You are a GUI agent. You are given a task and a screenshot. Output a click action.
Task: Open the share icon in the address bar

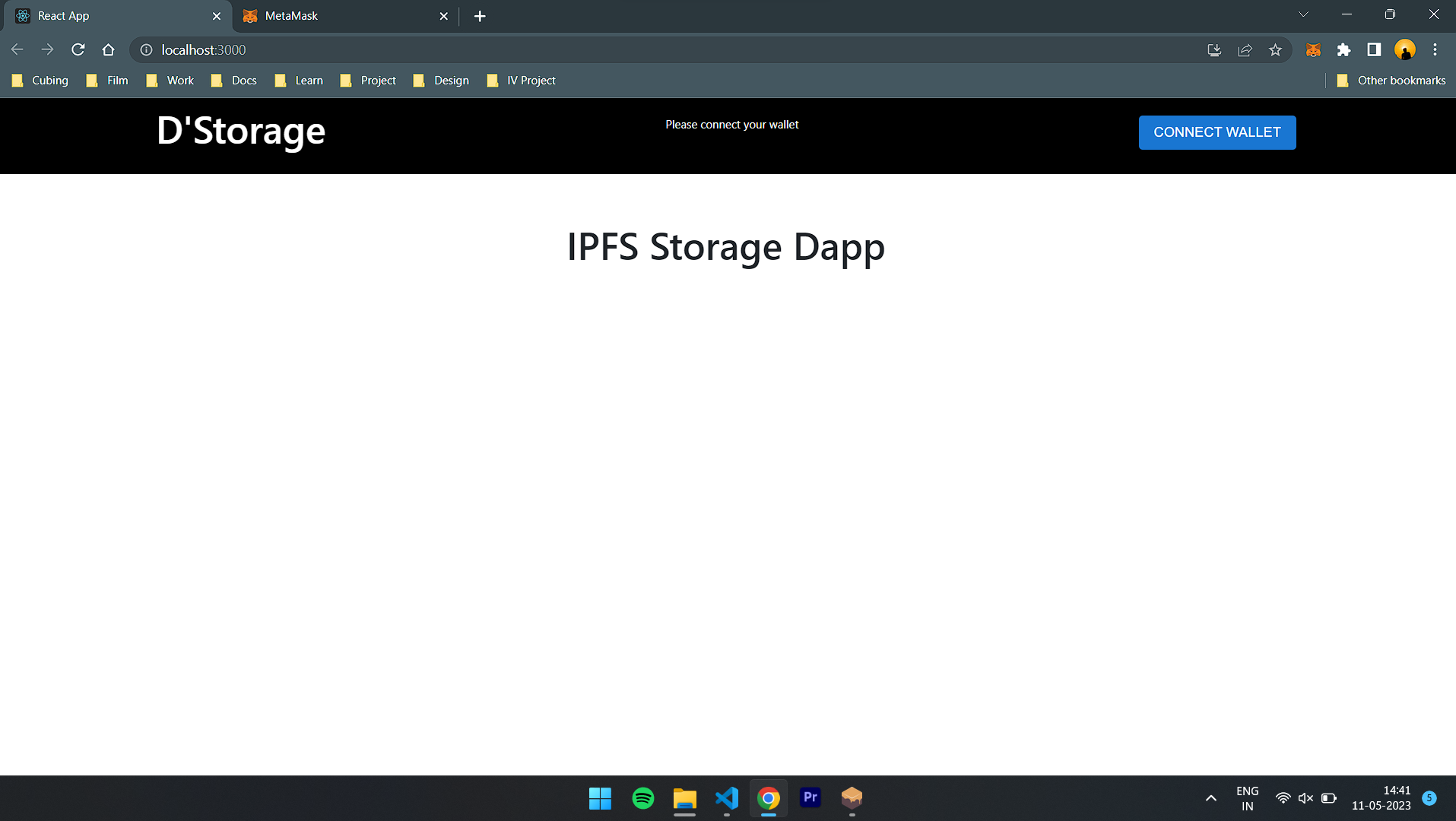[1245, 49]
